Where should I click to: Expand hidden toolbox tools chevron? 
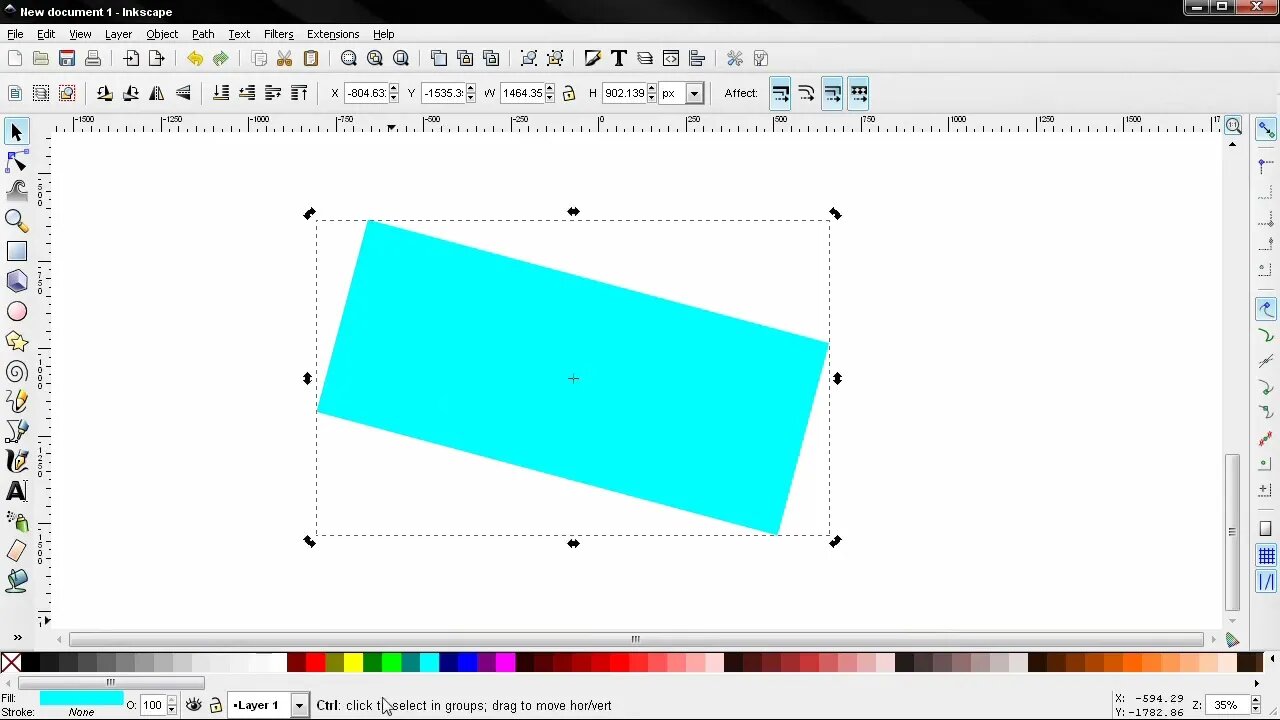pyautogui.click(x=17, y=638)
